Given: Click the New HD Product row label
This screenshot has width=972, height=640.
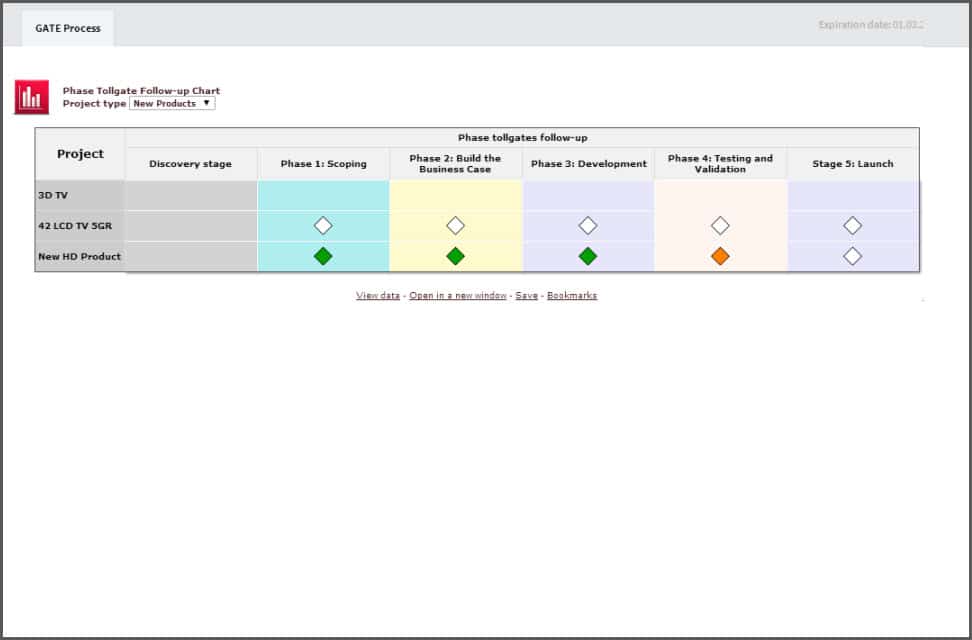Looking at the screenshot, I should tap(80, 256).
